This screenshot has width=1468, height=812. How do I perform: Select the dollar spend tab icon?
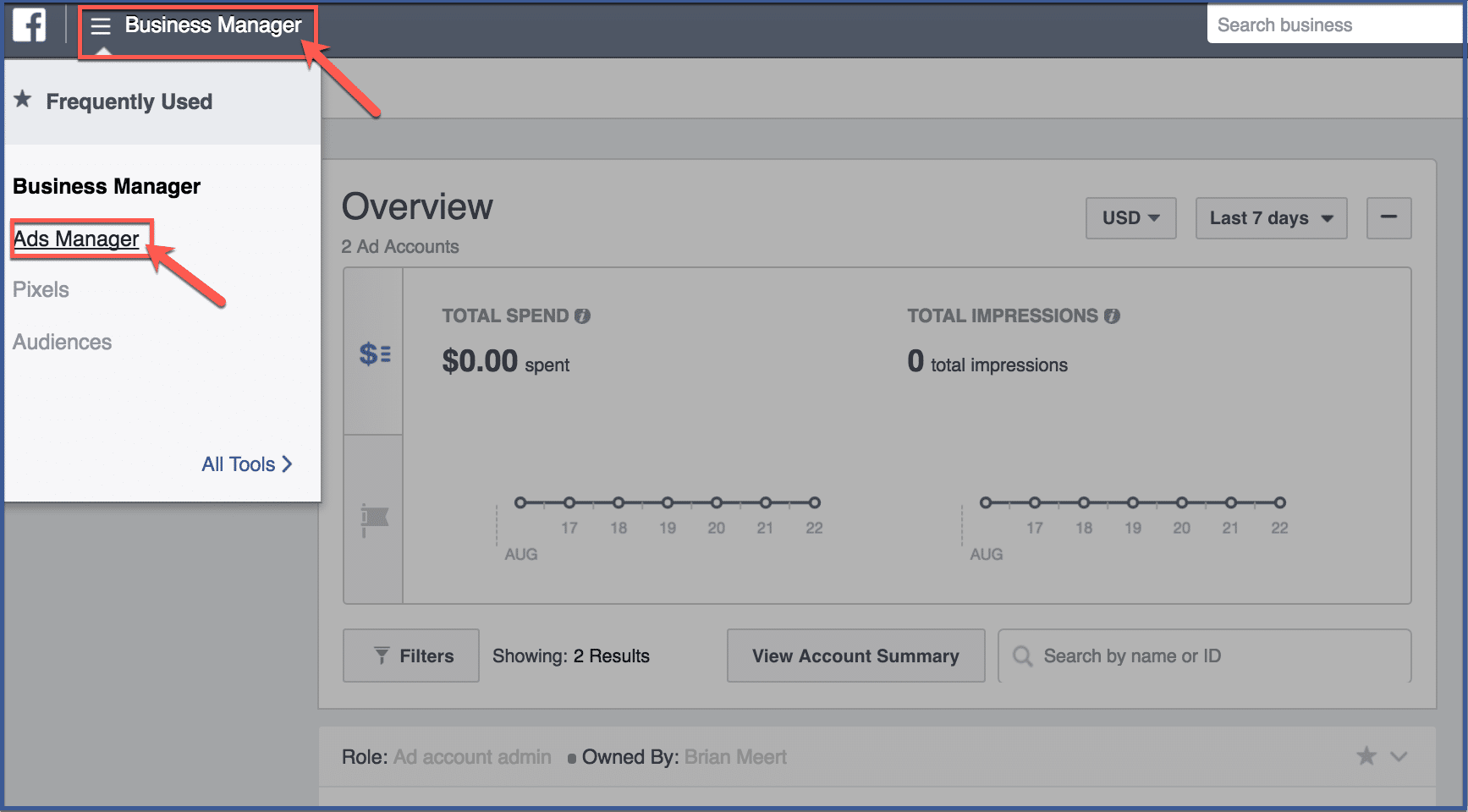click(x=374, y=354)
